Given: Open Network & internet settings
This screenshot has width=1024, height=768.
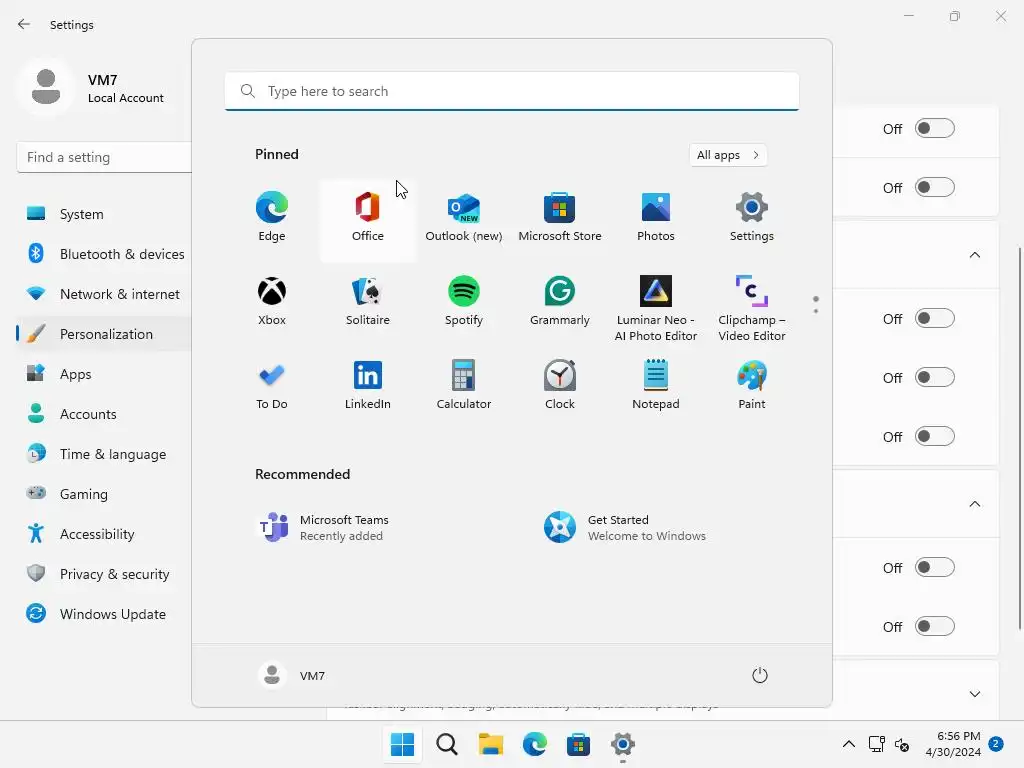Looking at the screenshot, I should (104, 294).
